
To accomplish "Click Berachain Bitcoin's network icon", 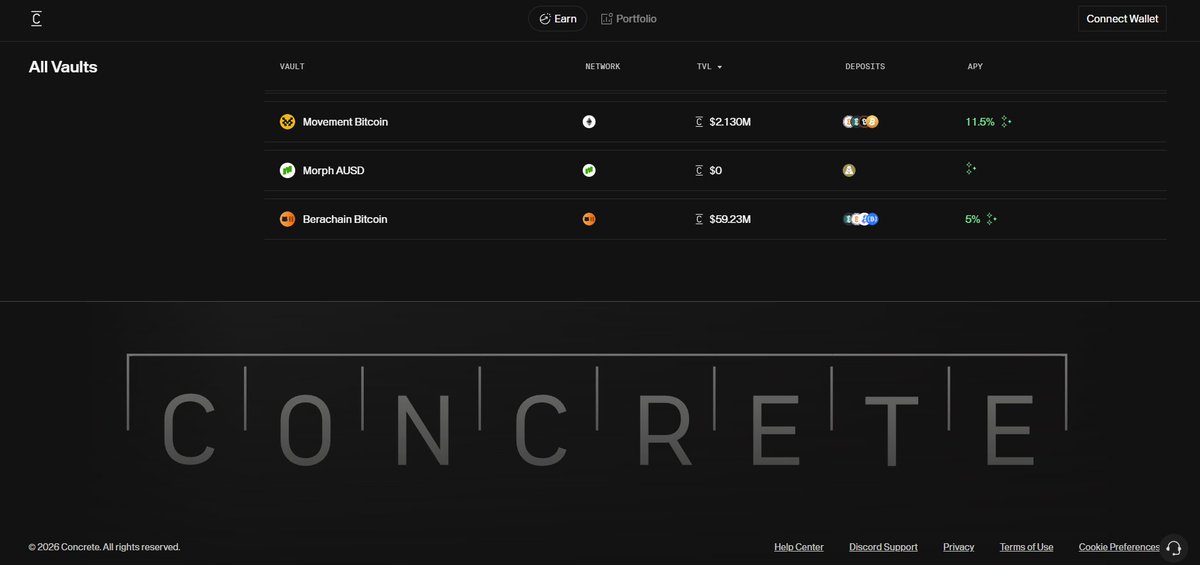I will 589,219.
